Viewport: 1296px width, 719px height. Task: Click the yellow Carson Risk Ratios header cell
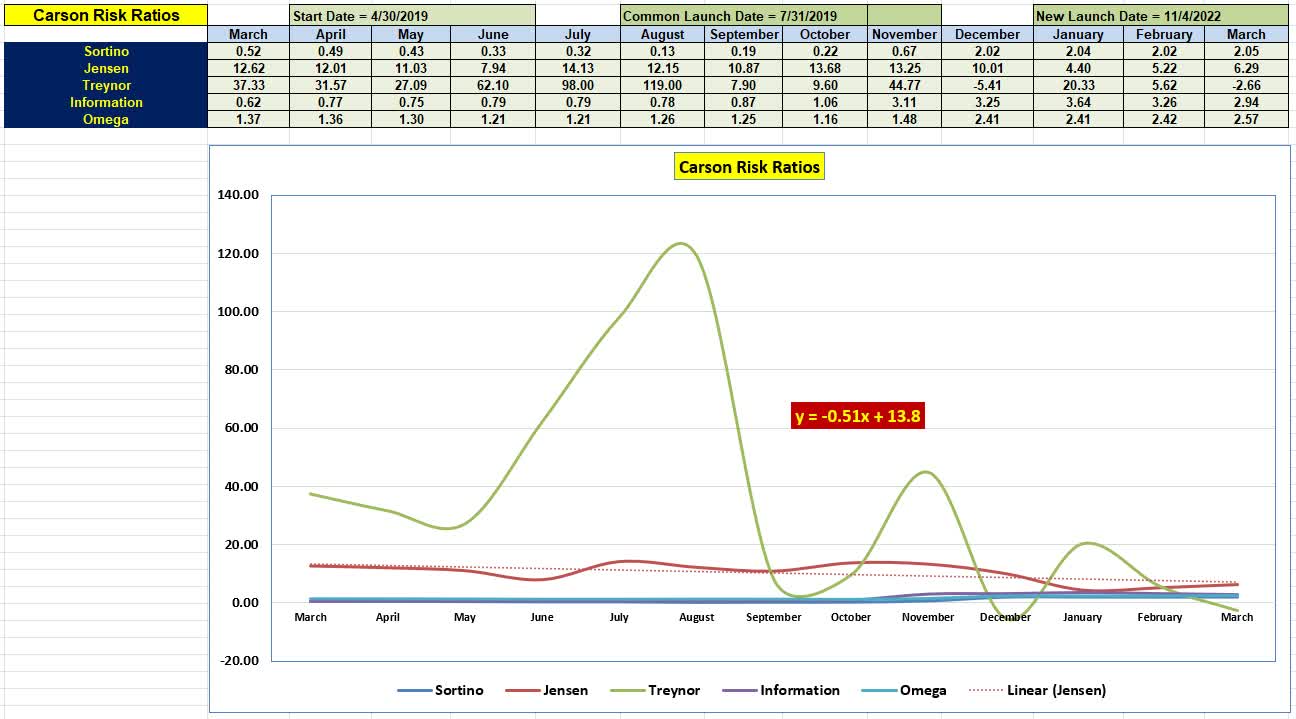(105, 16)
